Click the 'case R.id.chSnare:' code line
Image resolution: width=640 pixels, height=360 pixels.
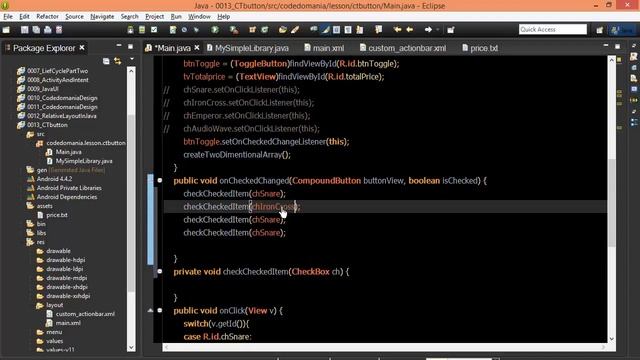pos(218,337)
